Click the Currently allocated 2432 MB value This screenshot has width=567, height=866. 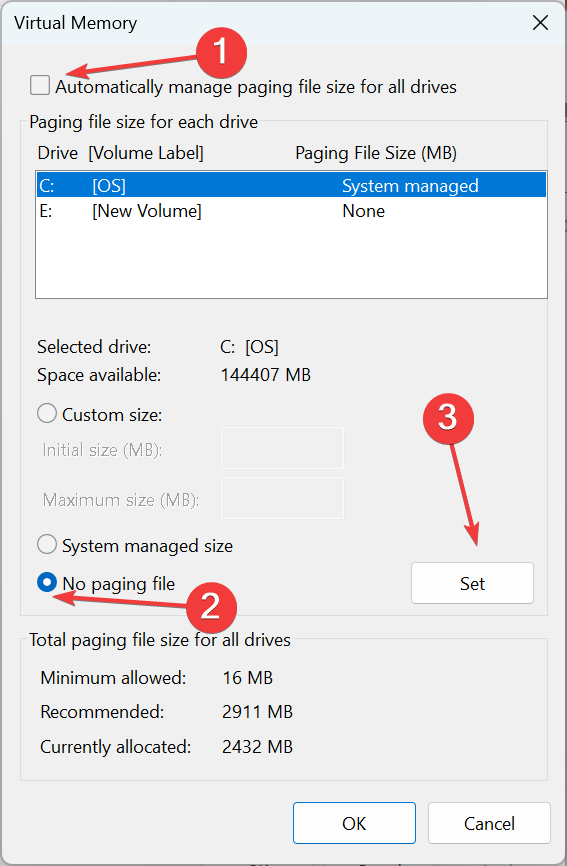(x=257, y=747)
